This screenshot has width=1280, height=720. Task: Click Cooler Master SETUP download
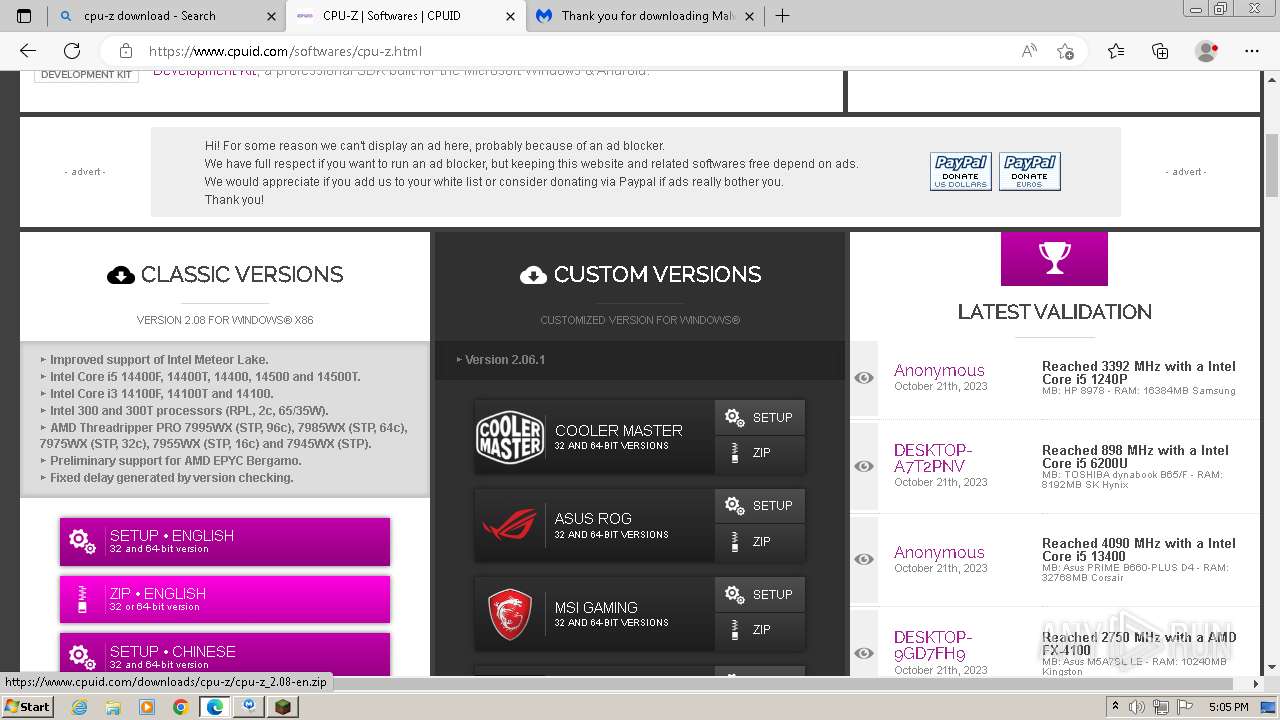coord(760,418)
